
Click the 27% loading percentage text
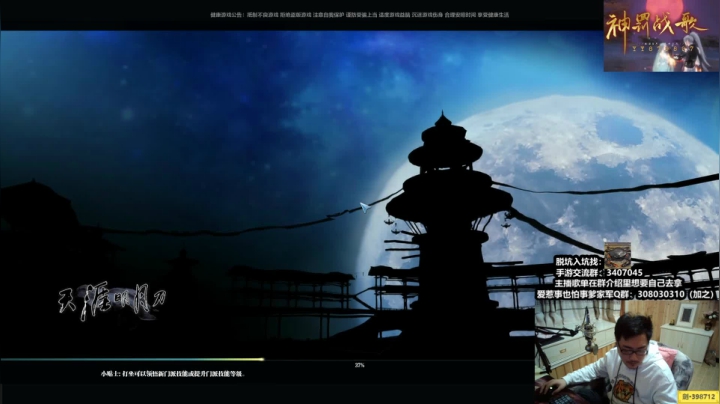pyautogui.click(x=360, y=365)
